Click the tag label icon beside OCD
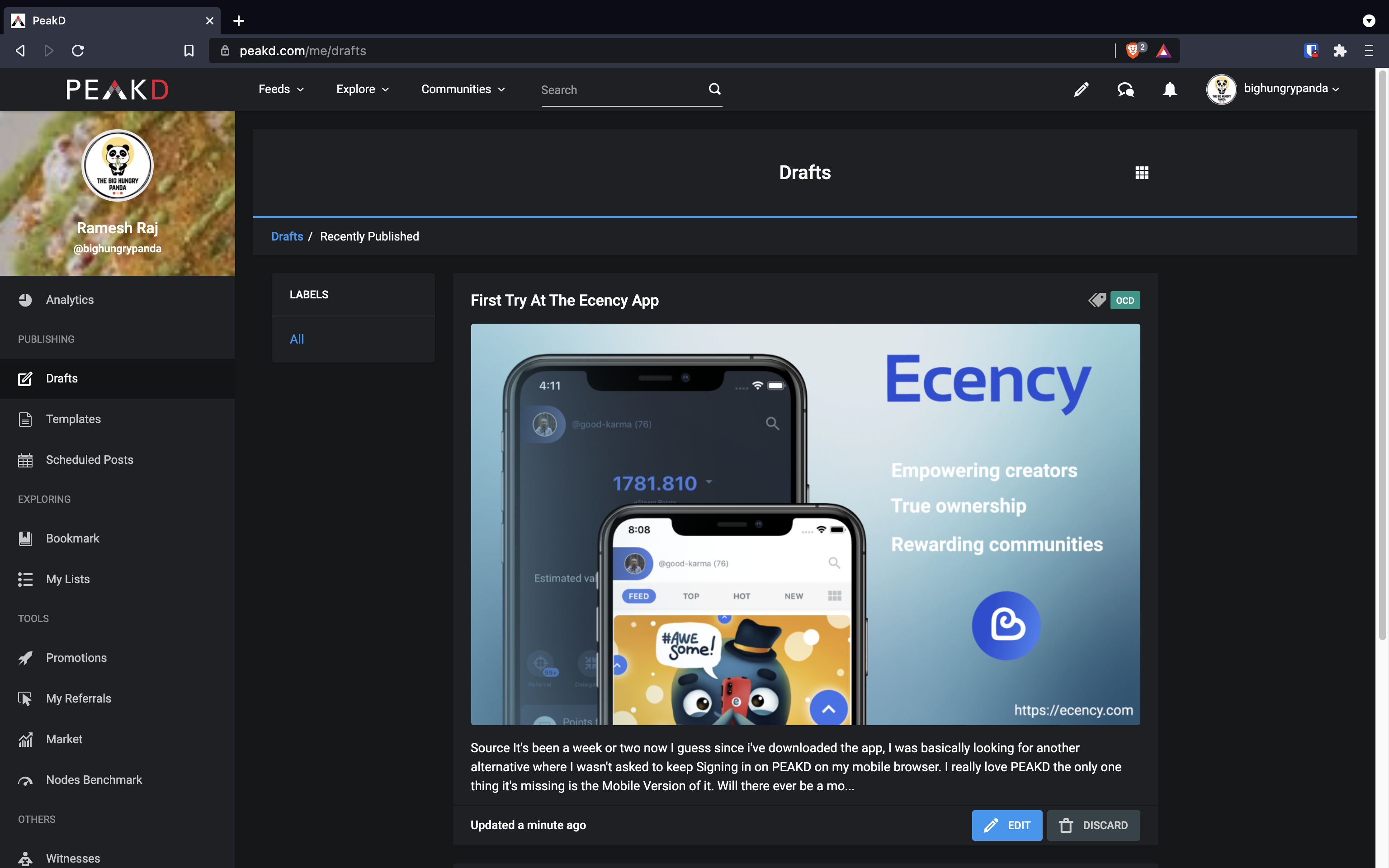The height and width of the screenshot is (868, 1389). 1097,300
